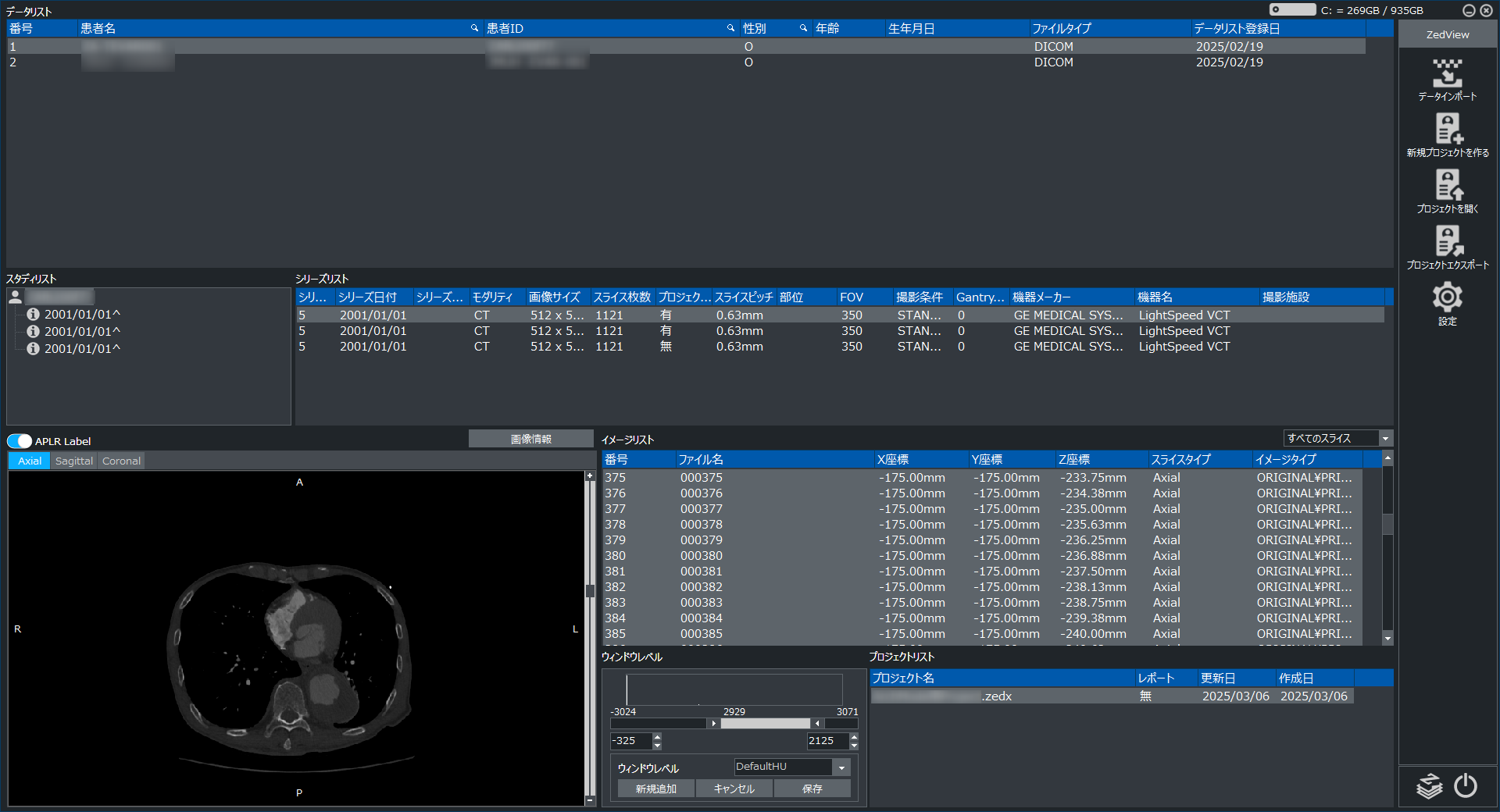Screen dimensions: 1500x812
Task: Click the axial CT image in the viewer
Action: tap(296, 638)
